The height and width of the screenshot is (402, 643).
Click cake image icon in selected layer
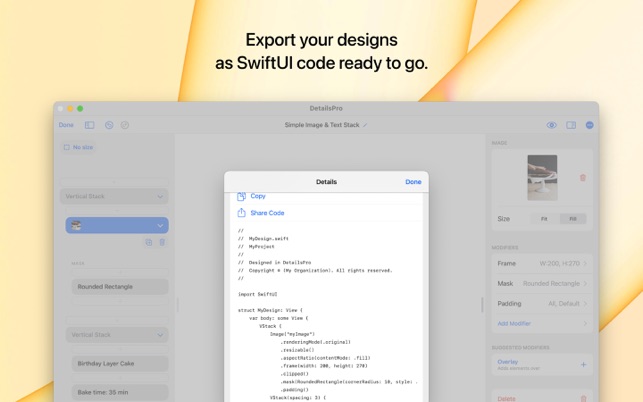[76, 225]
